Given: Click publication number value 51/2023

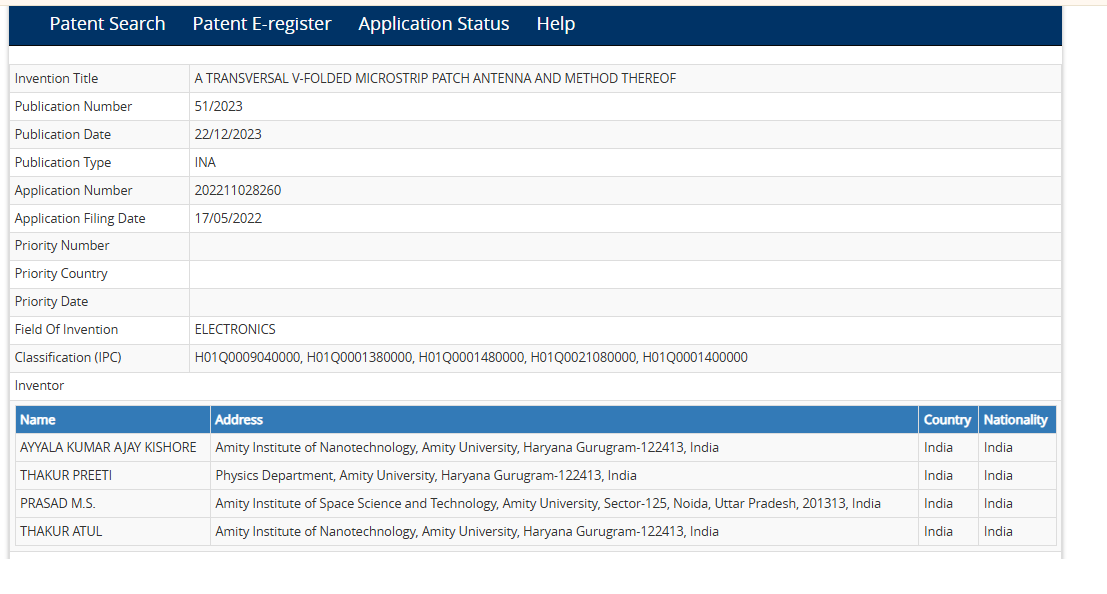Looking at the screenshot, I should pyautogui.click(x=218, y=107).
